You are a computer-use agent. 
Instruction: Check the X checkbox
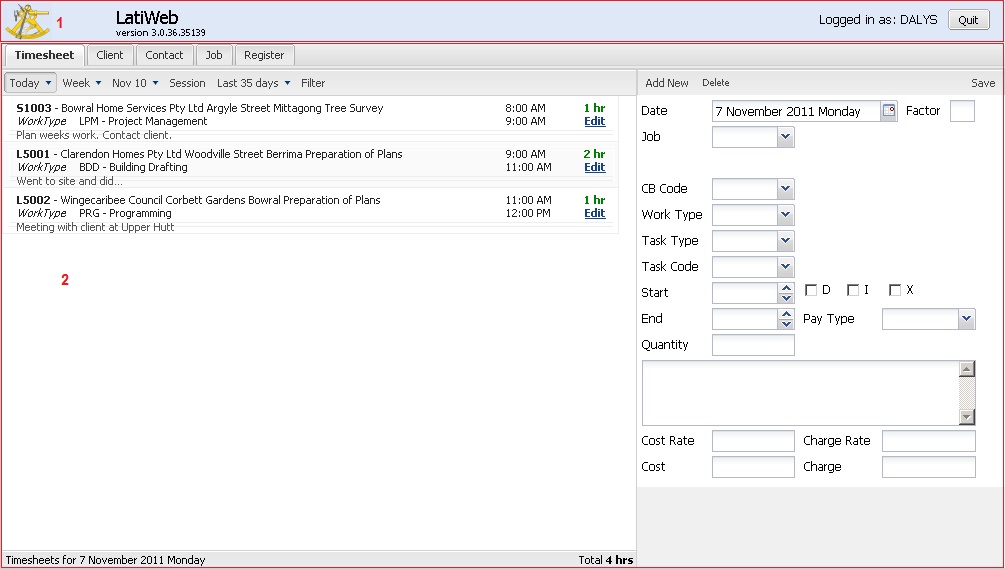tap(895, 291)
